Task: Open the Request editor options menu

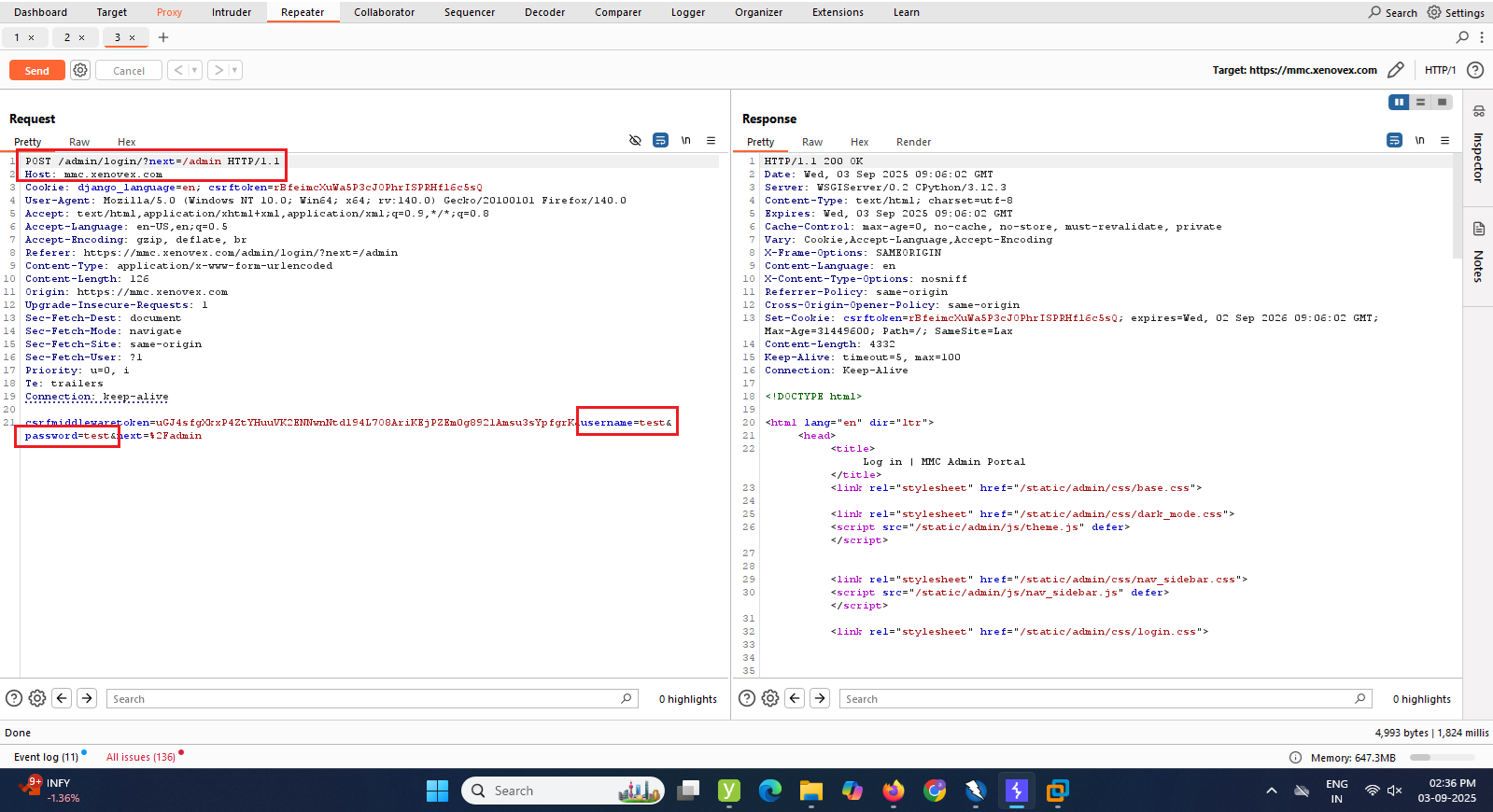Action: pos(711,140)
